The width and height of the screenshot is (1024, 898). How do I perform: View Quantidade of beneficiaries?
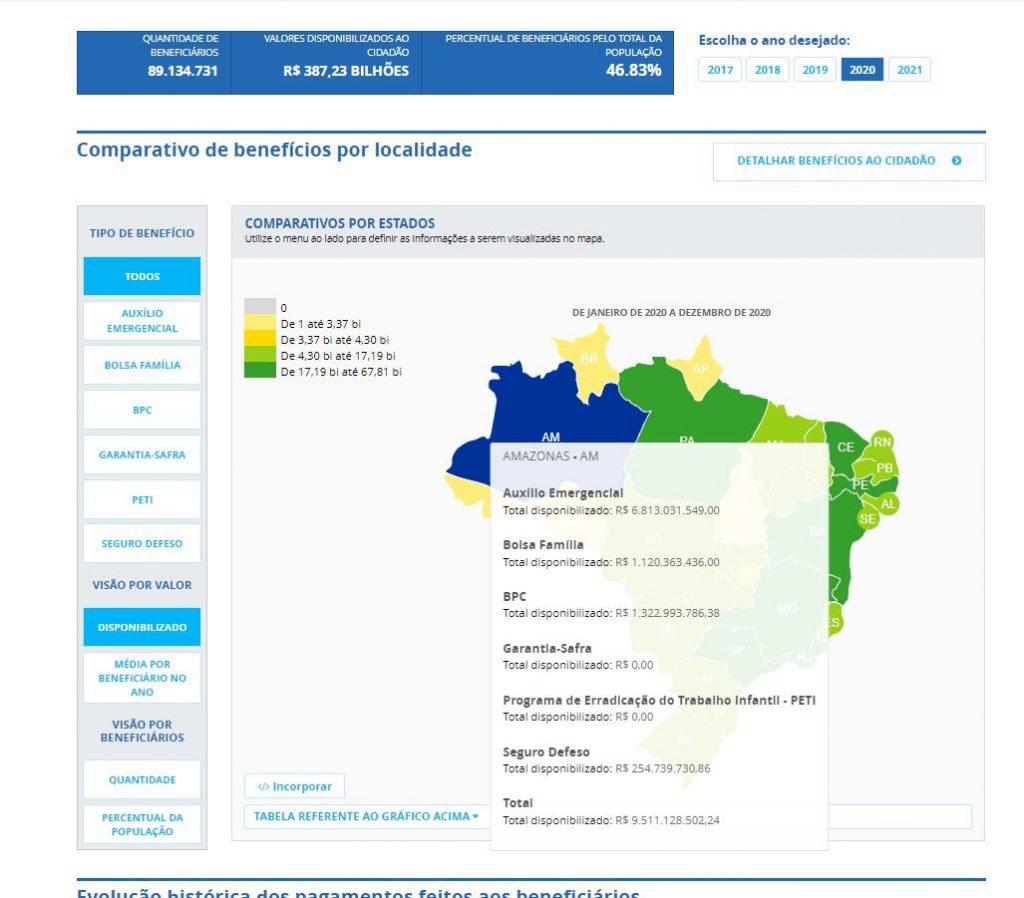(142, 780)
